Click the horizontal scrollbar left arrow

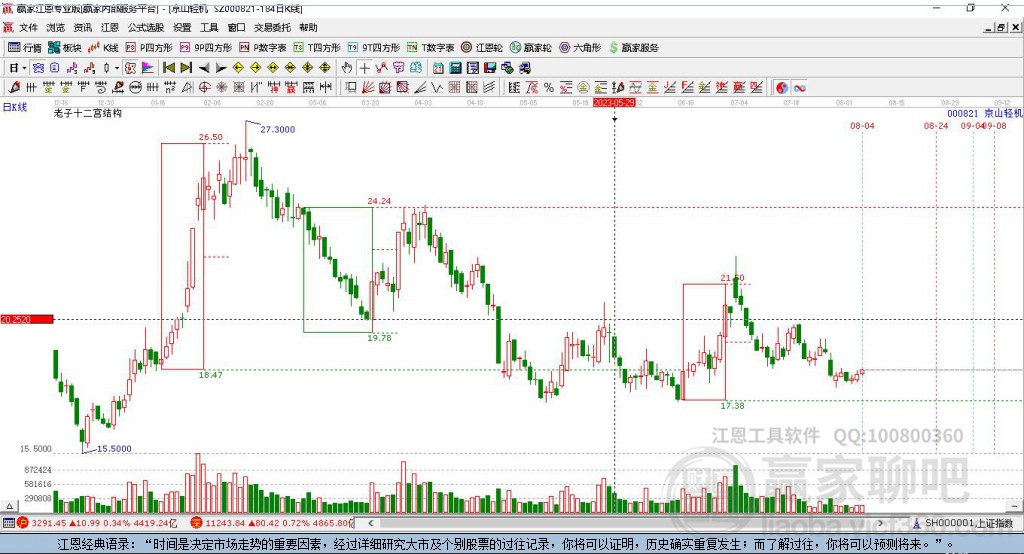[x=370, y=523]
